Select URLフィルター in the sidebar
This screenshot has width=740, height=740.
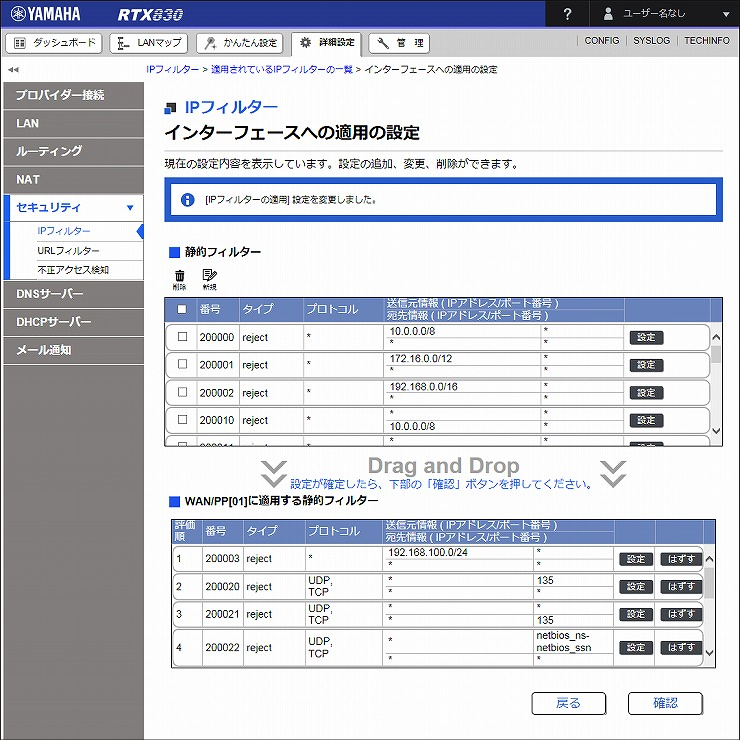[x=68, y=251]
